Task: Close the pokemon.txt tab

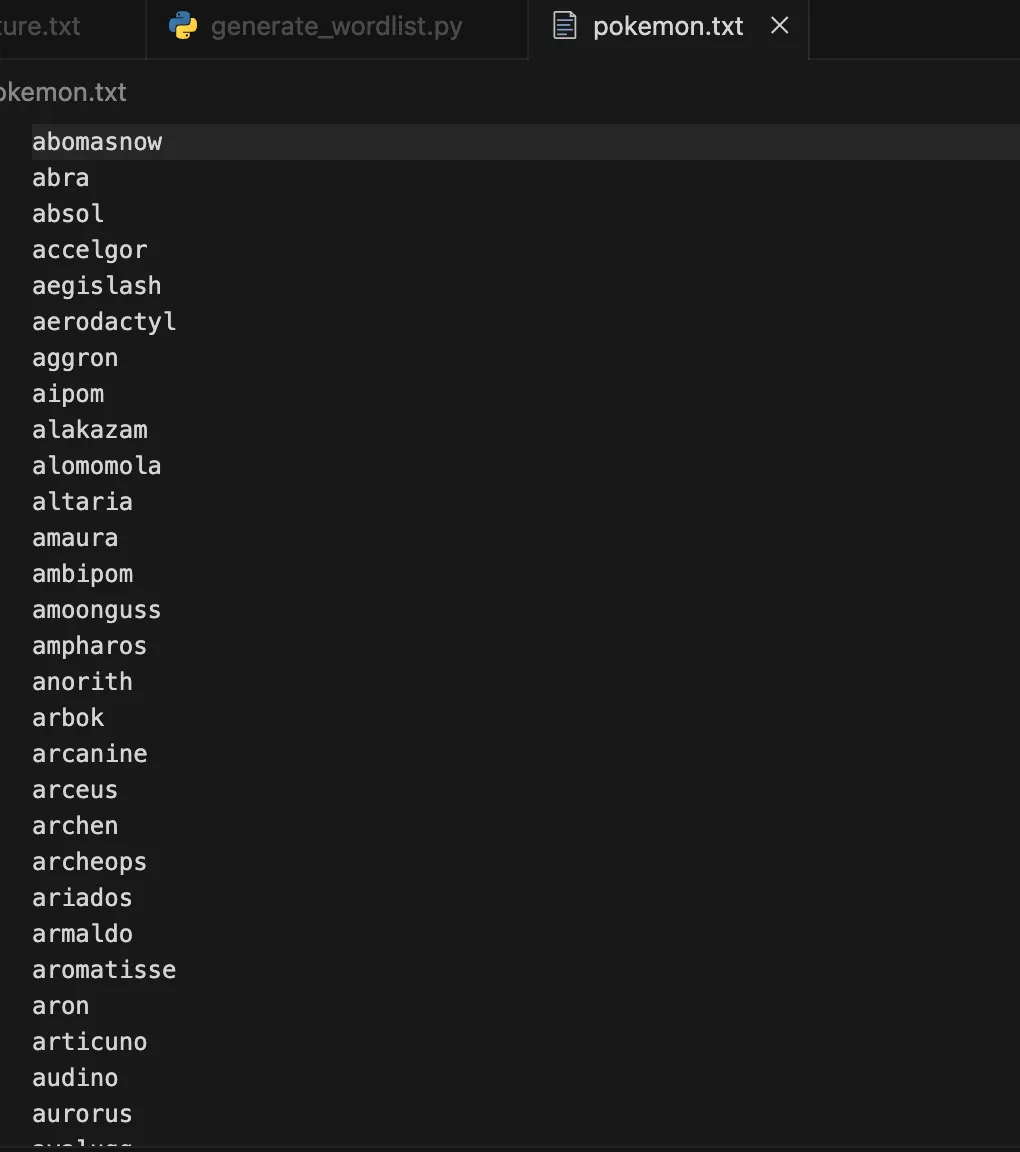Action: (x=780, y=26)
